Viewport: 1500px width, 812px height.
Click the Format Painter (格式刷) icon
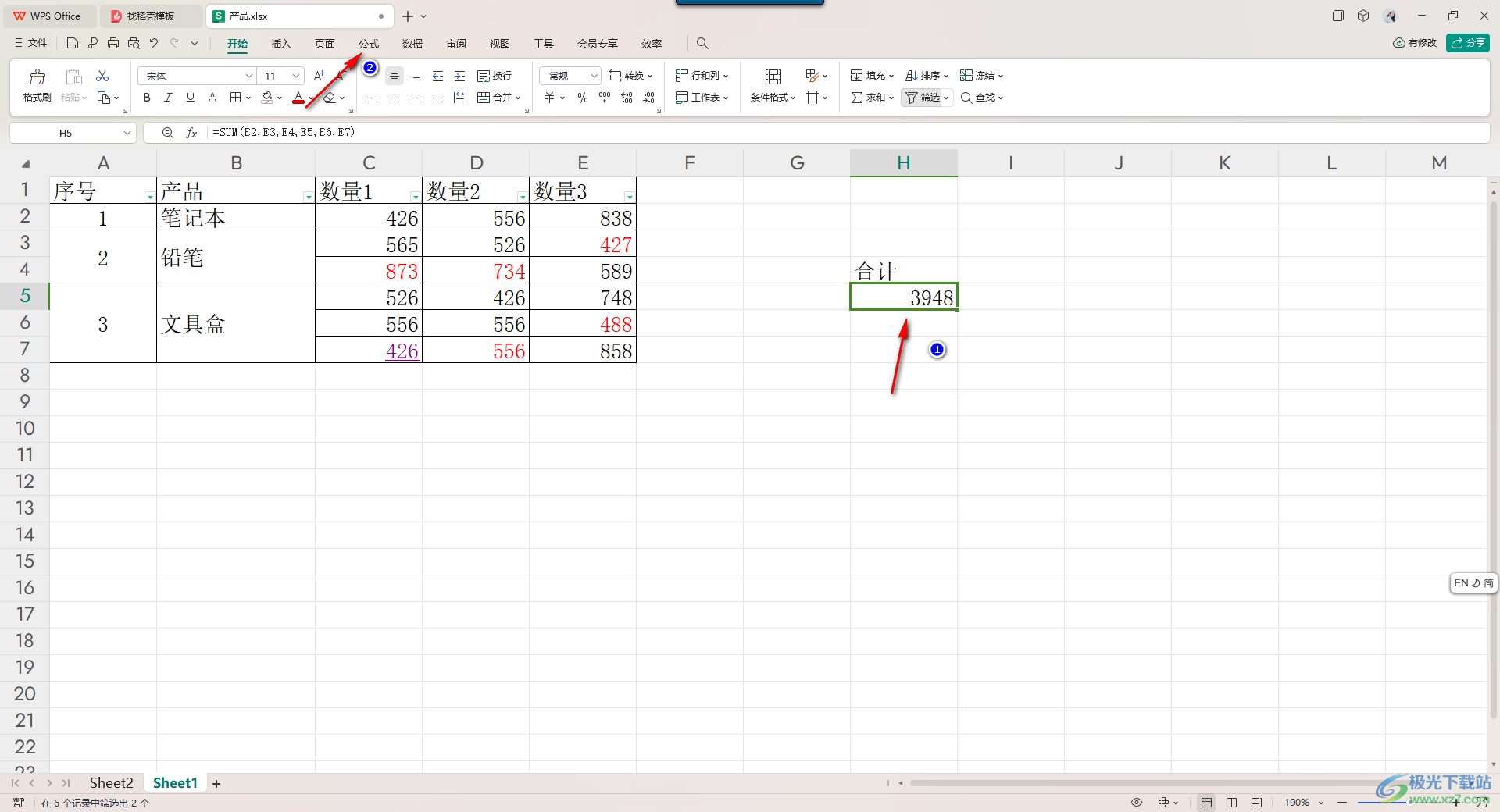coord(37,77)
